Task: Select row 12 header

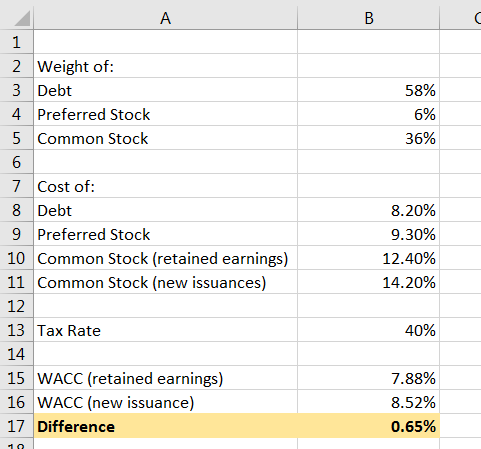Action: (x=16, y=306)
